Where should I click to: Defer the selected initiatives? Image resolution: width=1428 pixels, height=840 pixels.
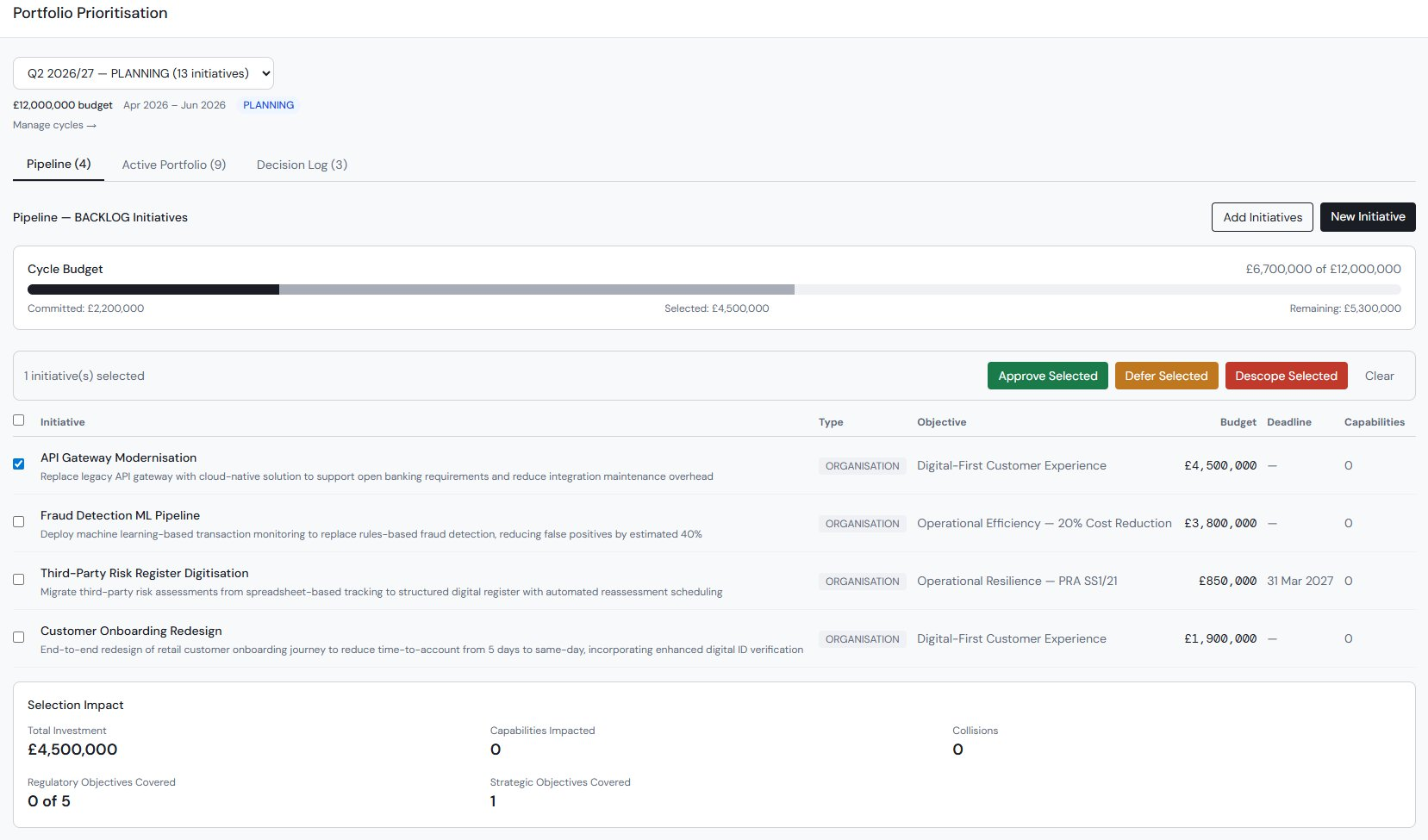pyautogui.click(x=1166, y=376)
